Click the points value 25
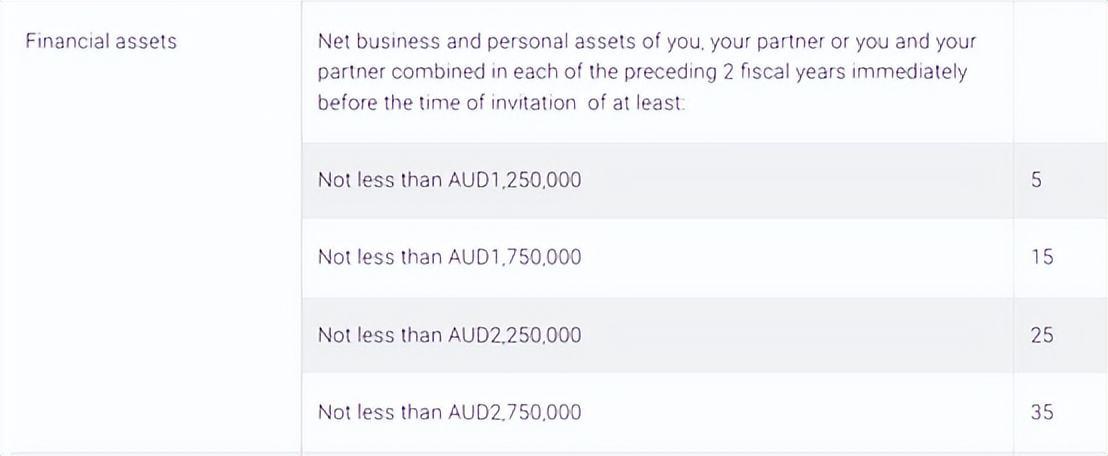The width and height of the screenshot is (1108, 456). point(1041,335)
